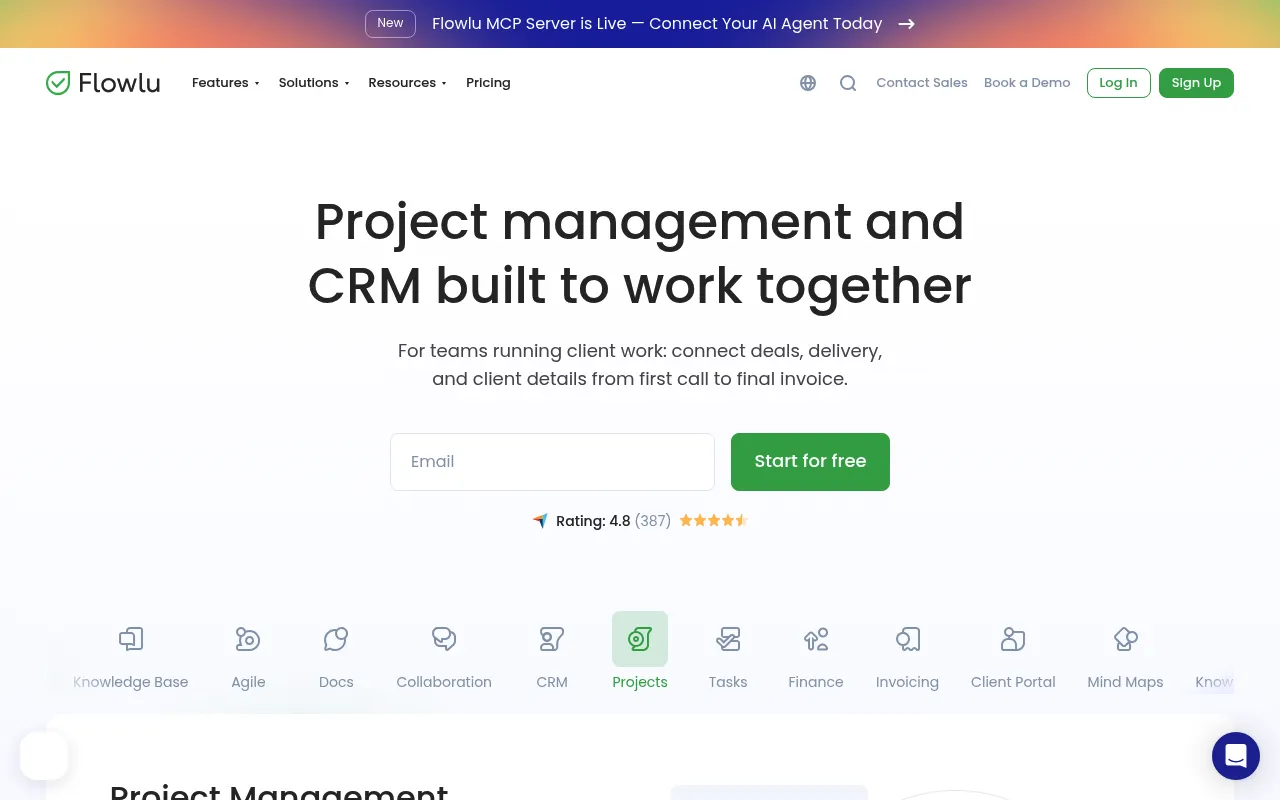Select the Docs feature icon

(336, 639)
